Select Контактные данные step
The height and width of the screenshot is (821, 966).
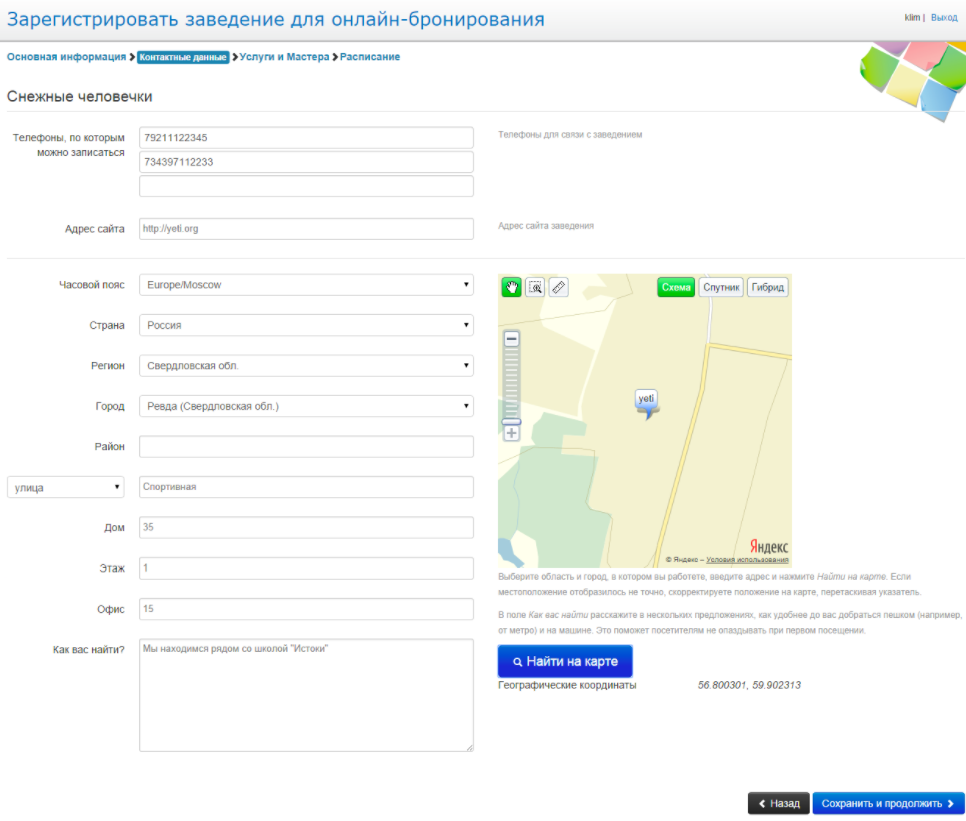[x=183, y=57]
